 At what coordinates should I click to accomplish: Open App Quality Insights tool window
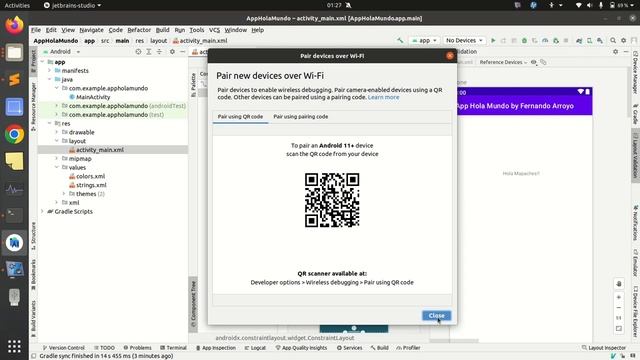click(301, 348)
